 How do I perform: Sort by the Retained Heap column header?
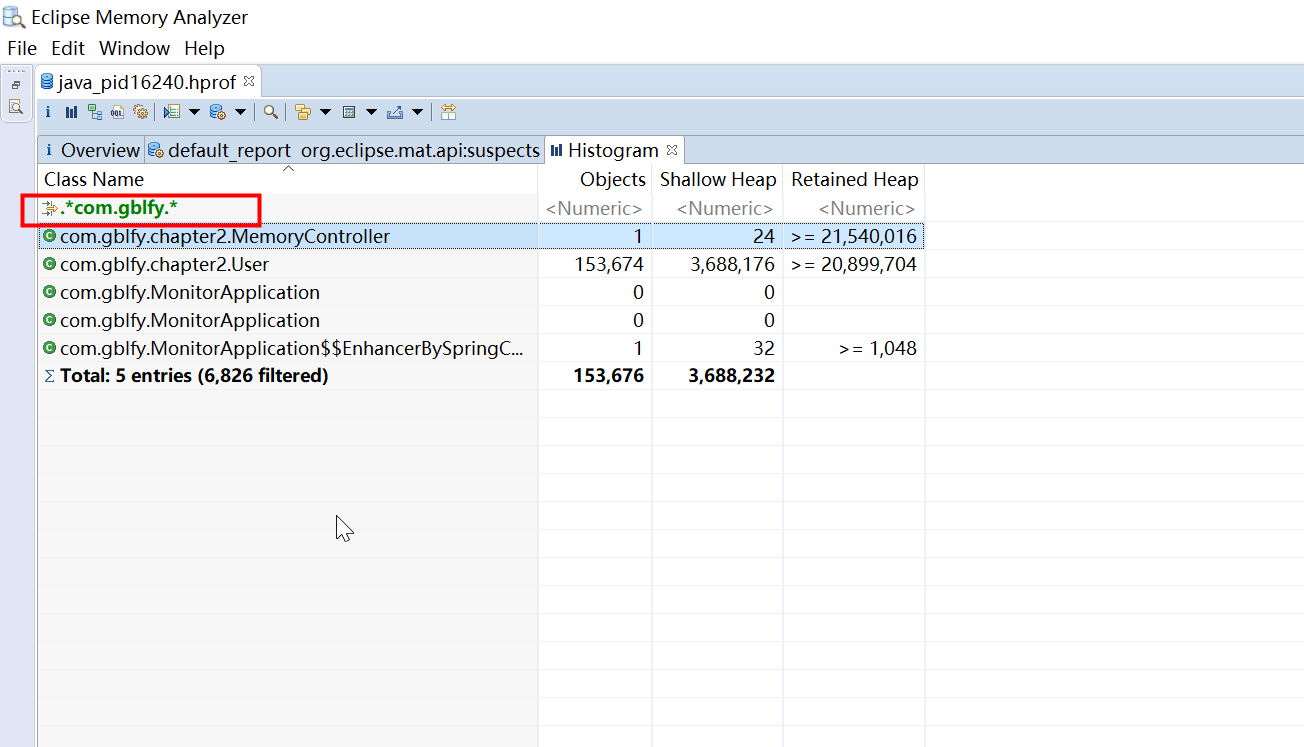854,179
